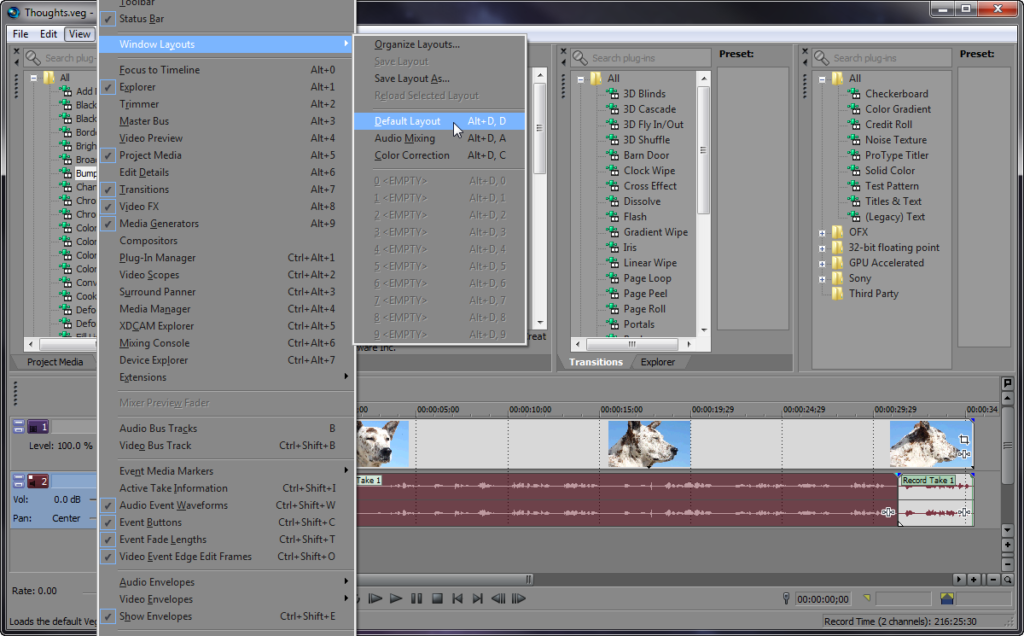Collapse the All folder in the Transitions tree
The image size is (1024, 636).
pyautogui.click(x=582, y=77)
